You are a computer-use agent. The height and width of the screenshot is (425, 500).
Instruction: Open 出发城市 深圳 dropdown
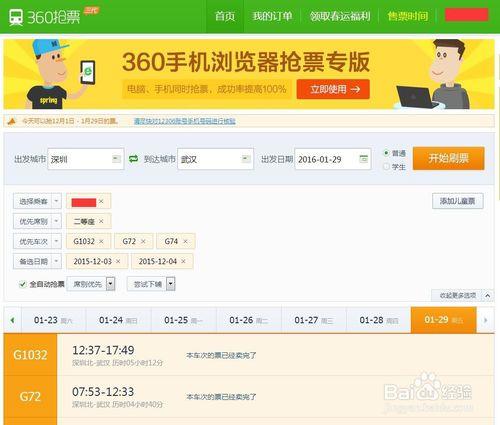tap(86, 159)
